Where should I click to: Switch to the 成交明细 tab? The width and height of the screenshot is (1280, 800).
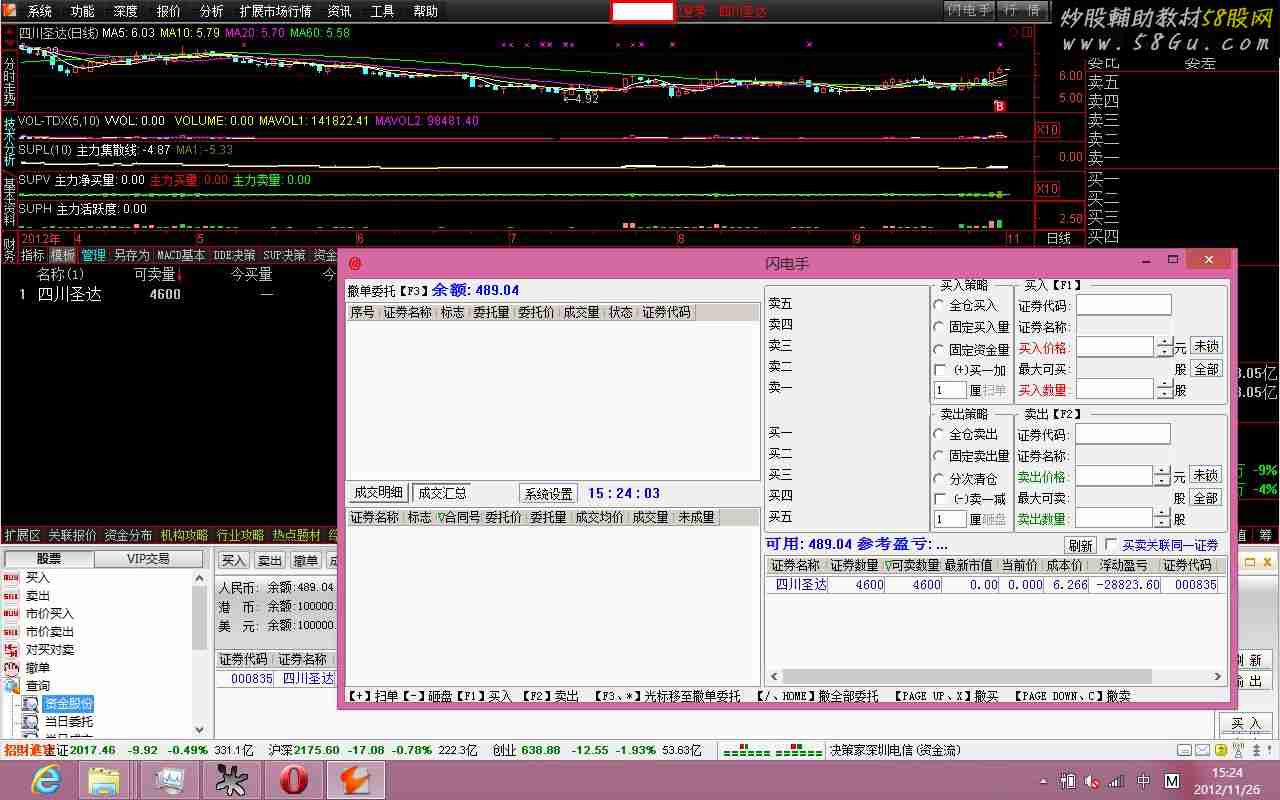click(378, 493)
